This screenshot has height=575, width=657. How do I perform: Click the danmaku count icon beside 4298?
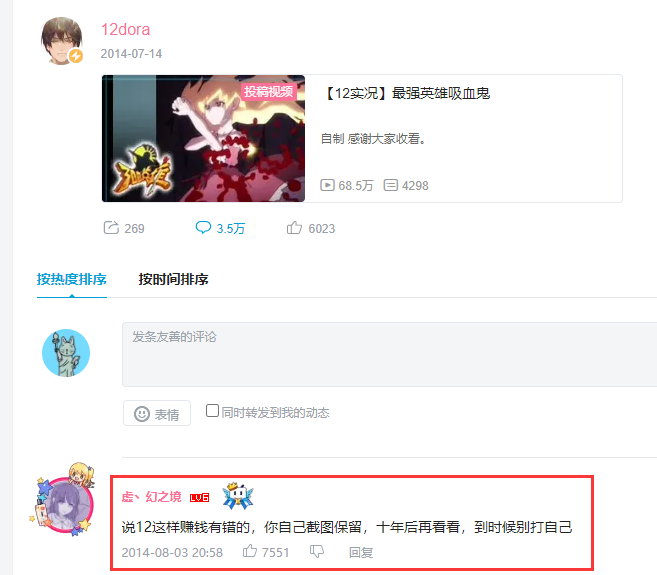point(391,185)
